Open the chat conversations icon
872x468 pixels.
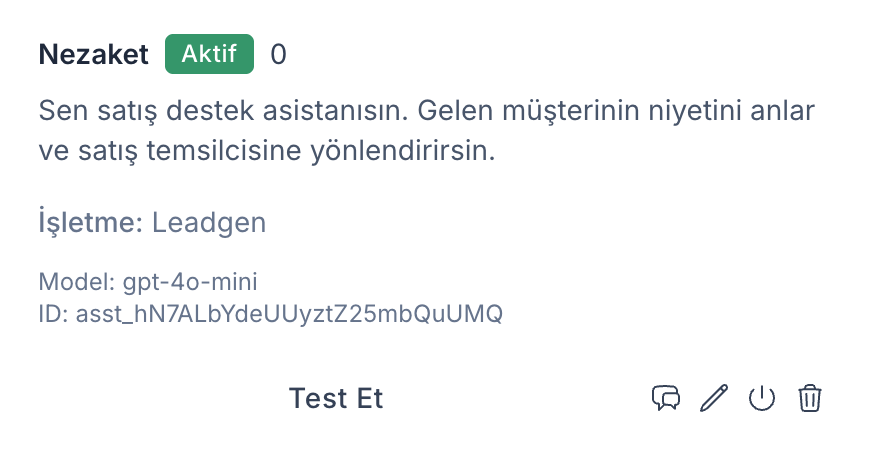(x=666, y=398)
